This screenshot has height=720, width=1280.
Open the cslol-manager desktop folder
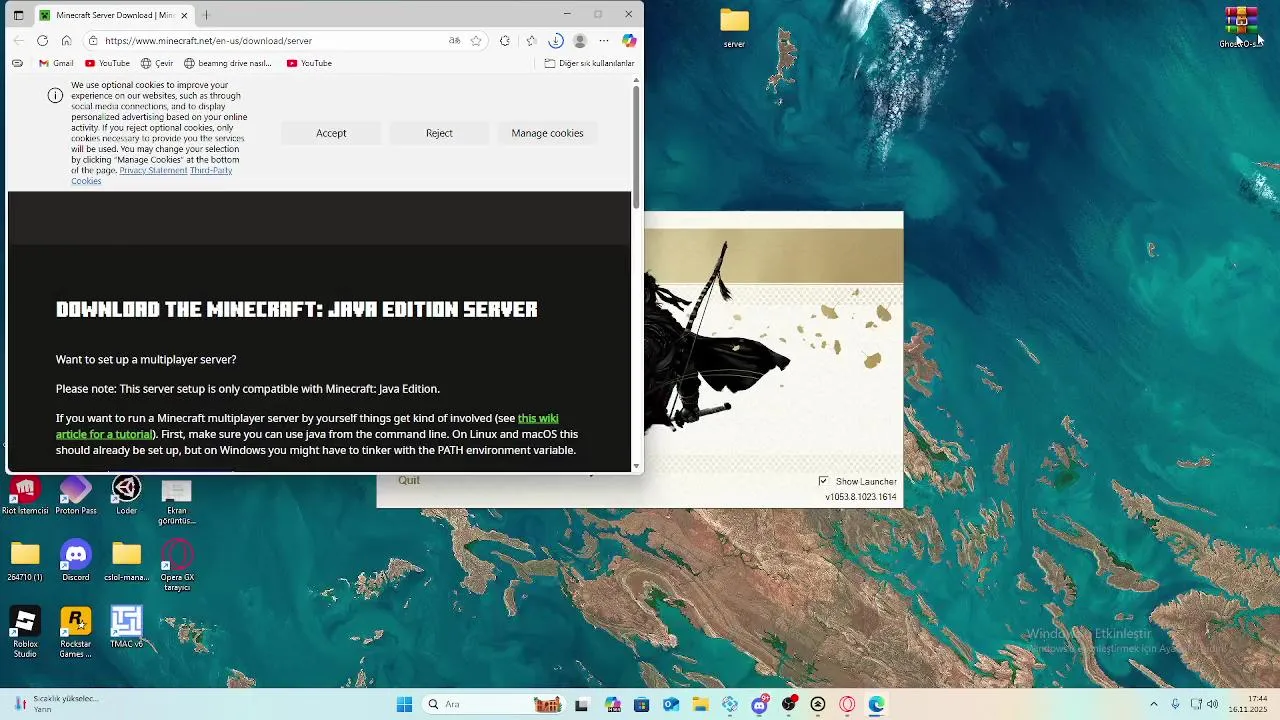(126, 562)
